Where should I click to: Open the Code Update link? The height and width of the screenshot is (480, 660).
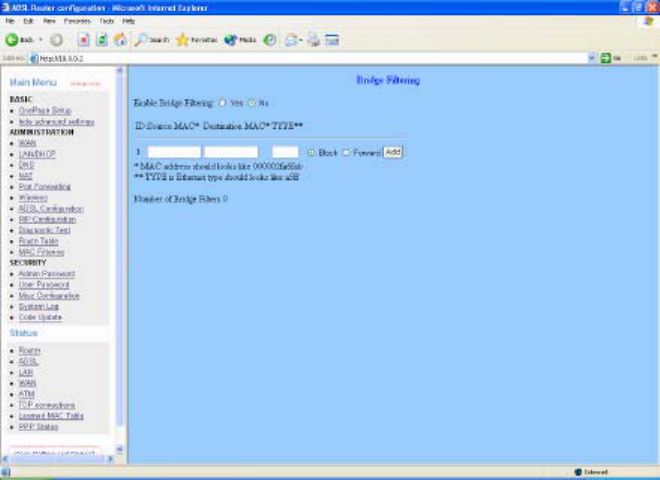40,317
